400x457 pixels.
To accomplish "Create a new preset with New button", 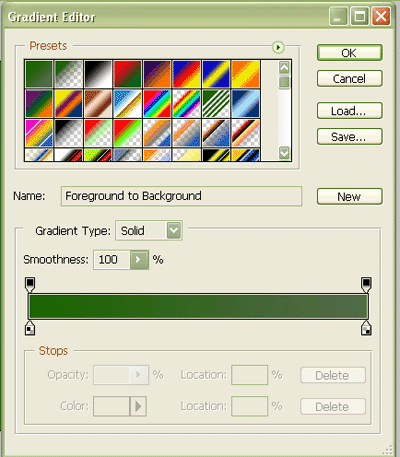I will pyautogui.click(x=349, y=197).
